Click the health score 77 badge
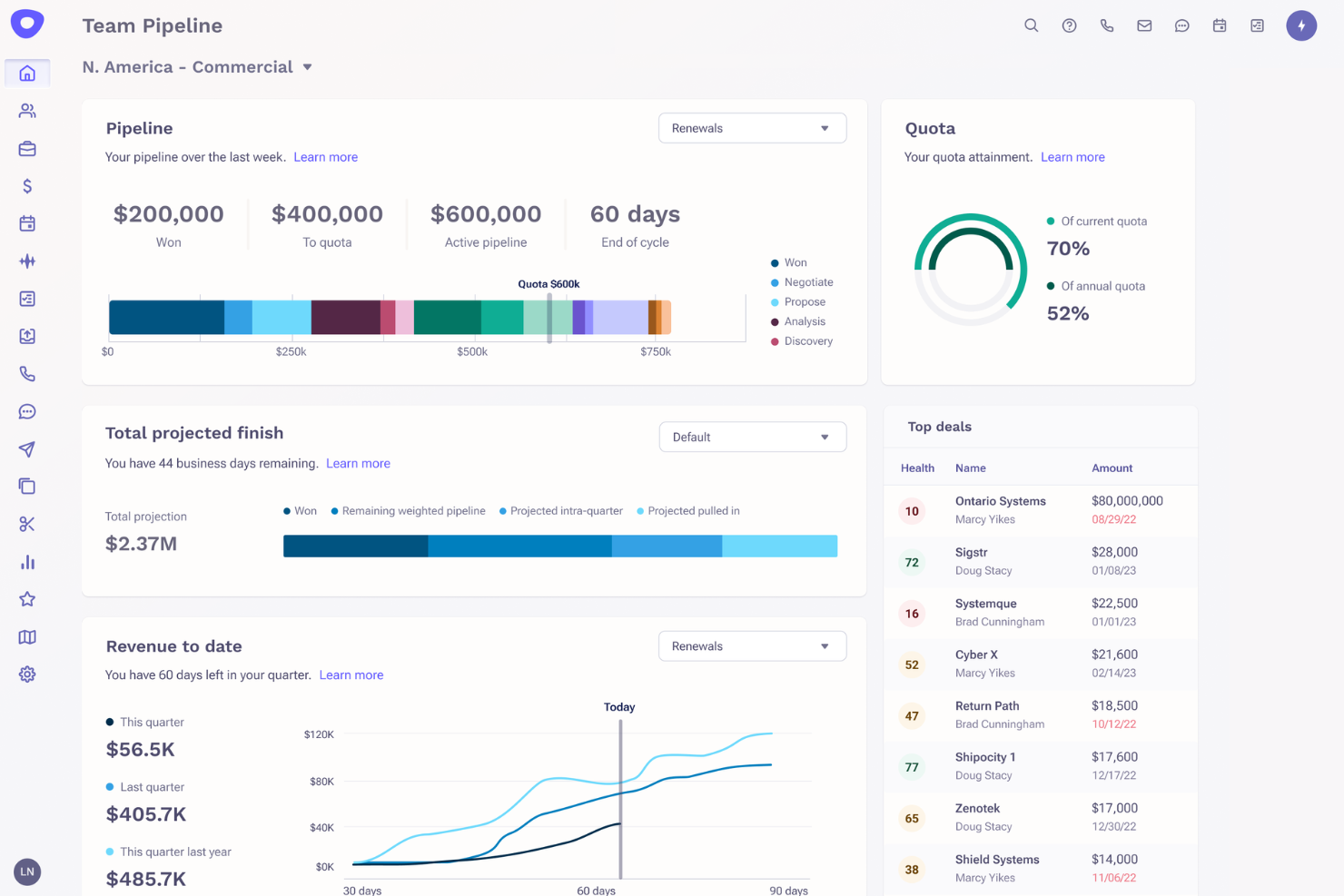This screenshot has width=1344, height=896. tap(912, 767)
